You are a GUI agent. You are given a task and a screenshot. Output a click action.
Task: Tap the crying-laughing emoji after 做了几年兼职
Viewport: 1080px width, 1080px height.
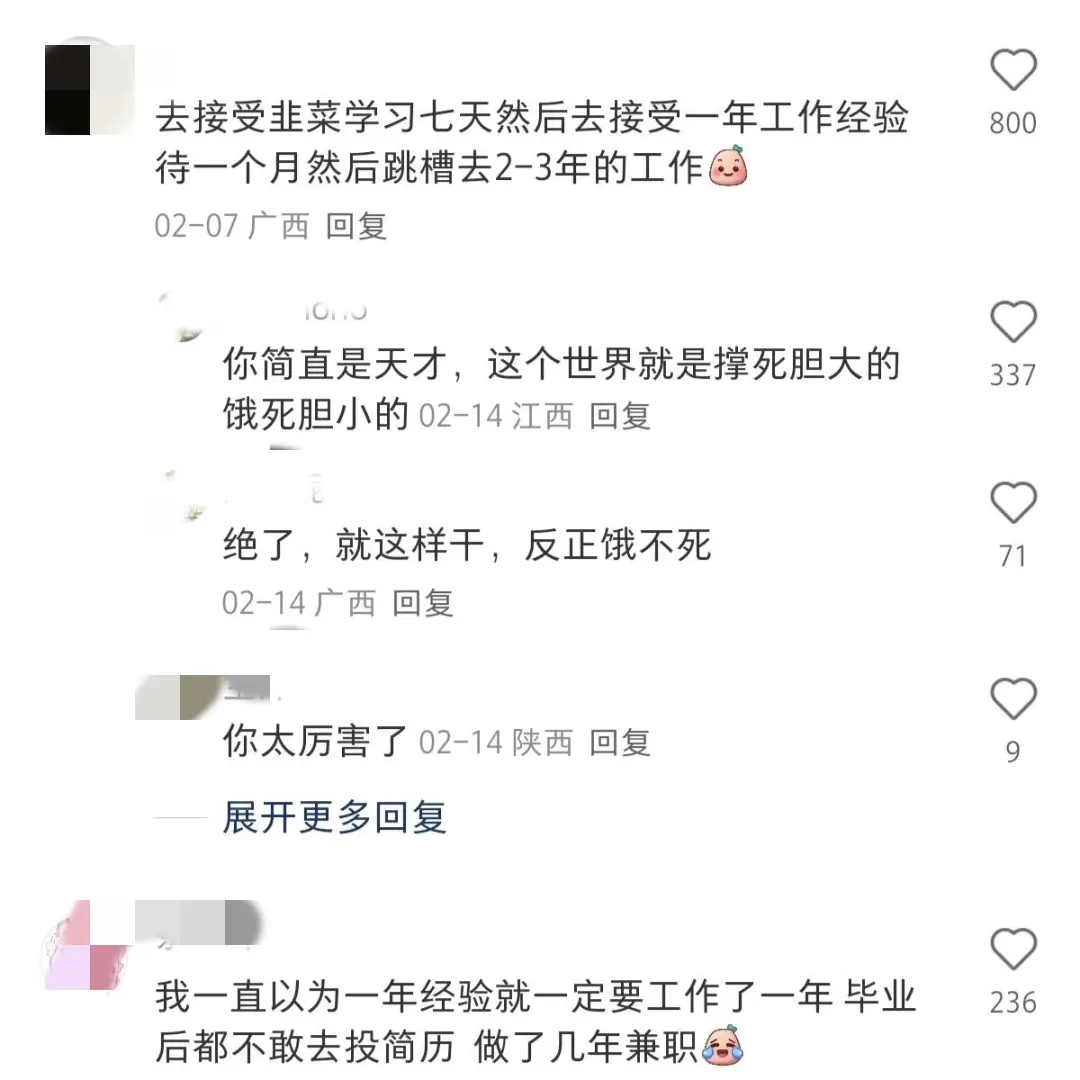coord(723,1046)
